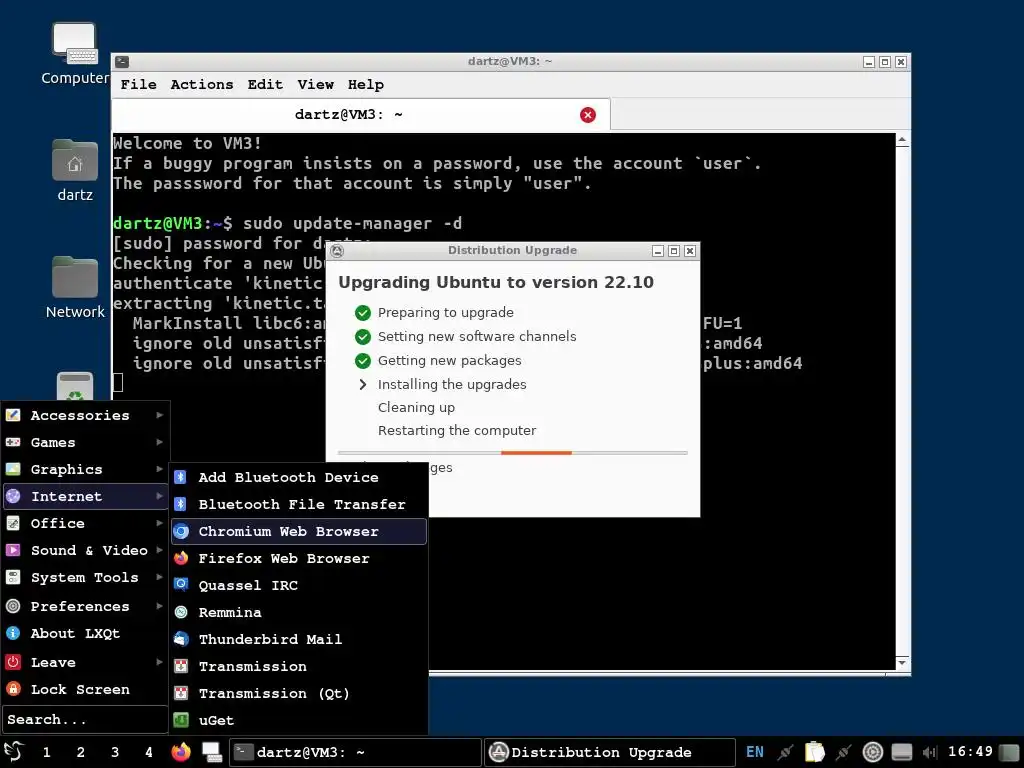Open About LXQt menu entry
1024x768 pixels.
86,633
